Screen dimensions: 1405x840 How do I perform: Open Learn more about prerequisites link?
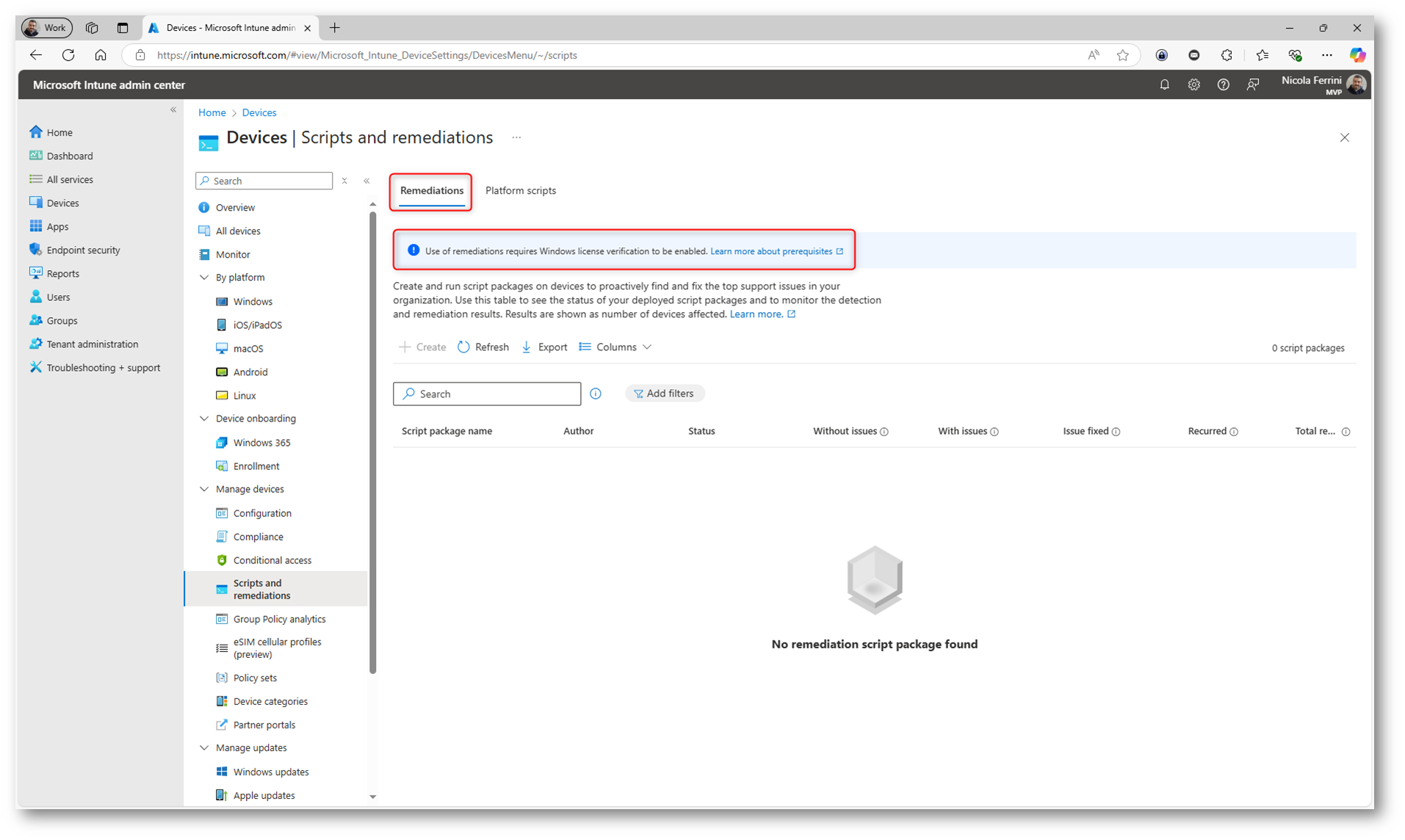(776, 251)
